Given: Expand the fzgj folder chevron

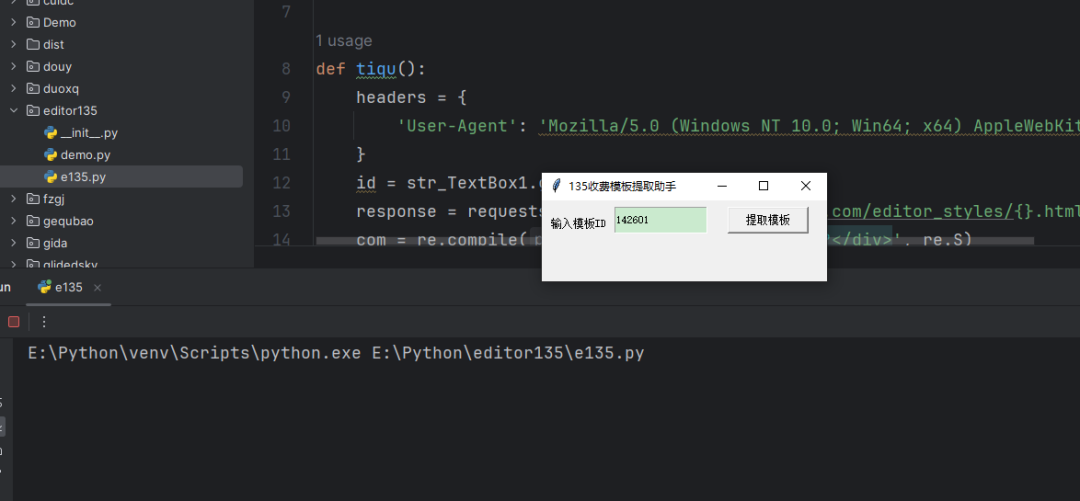Looking at the screenshot, I should [x=13, y=199].
